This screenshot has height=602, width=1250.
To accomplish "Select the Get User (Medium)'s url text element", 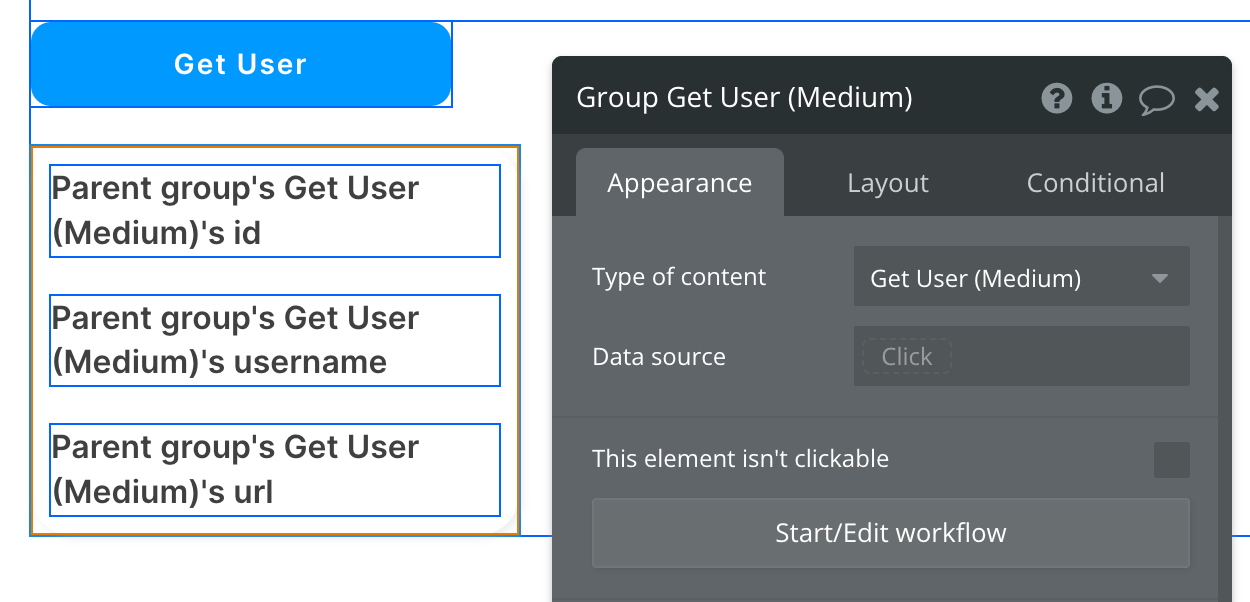I will click(x=274, y=469).
